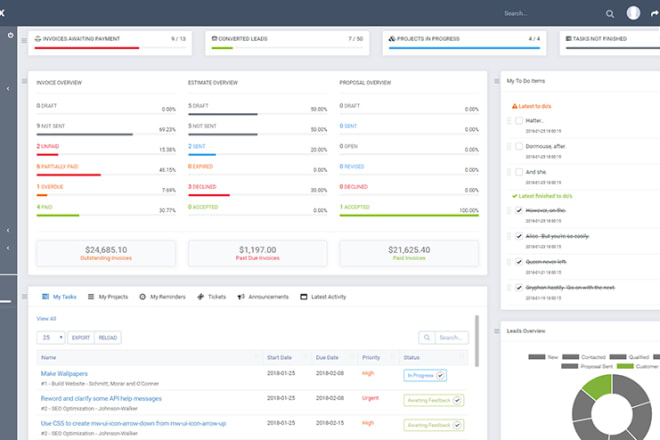Viewport: 660px width, 440px height.
Task: Click the magnifier icon in tasks search box
Action: click(x=427, y=338)
